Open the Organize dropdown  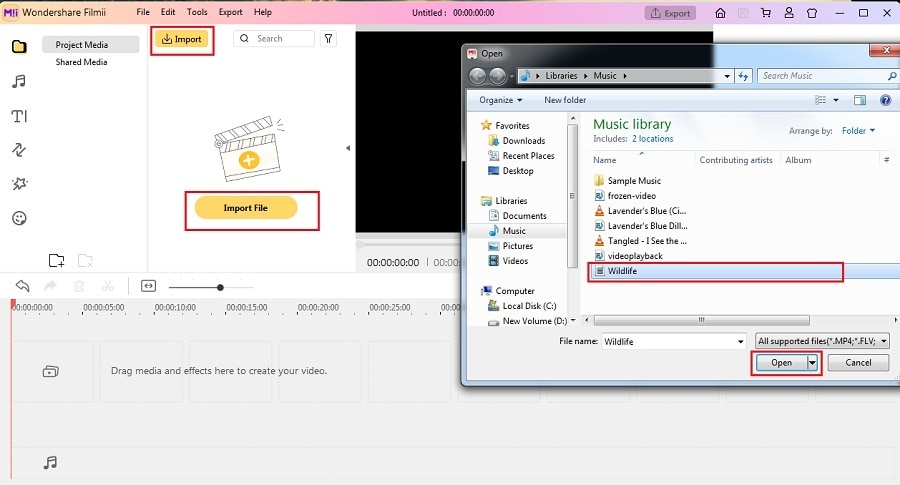[x=501, y=100]
